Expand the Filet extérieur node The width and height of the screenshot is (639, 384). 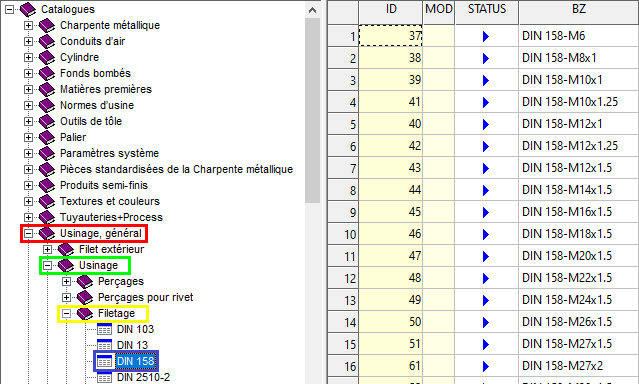click(47, 249)
